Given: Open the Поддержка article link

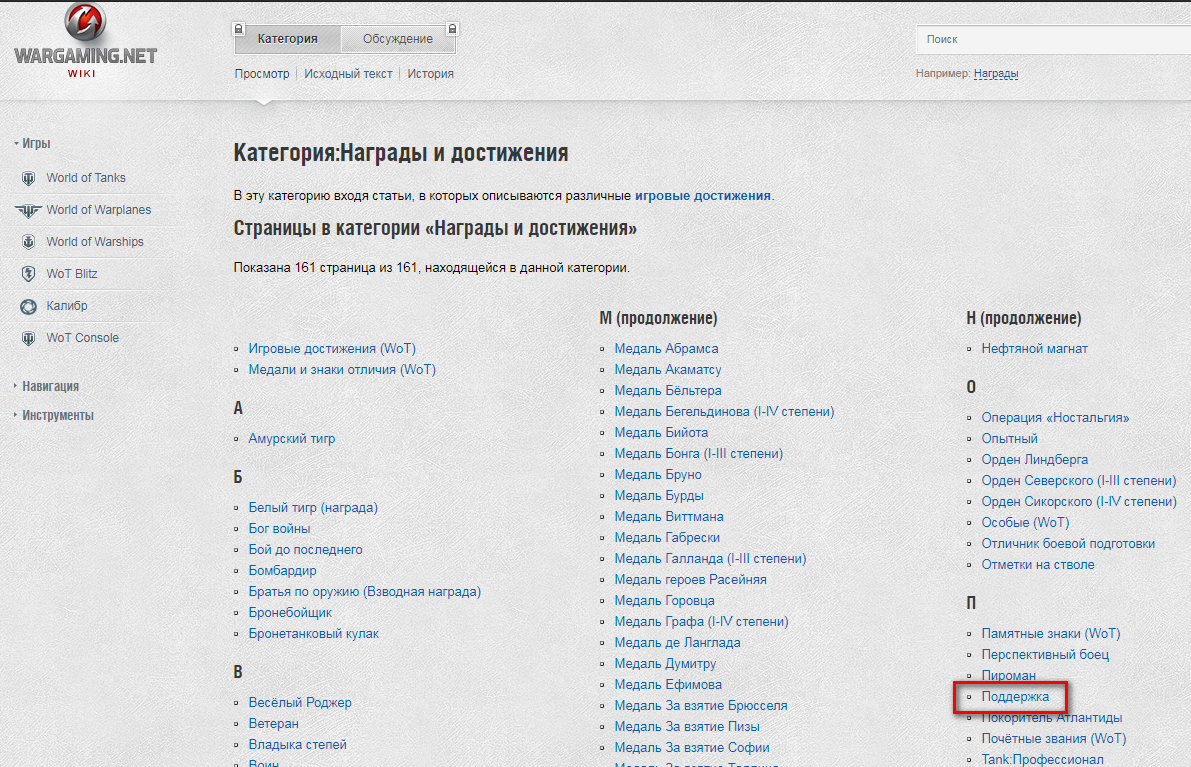Looking at the screenshot, I should click(x=1015, y=697).
